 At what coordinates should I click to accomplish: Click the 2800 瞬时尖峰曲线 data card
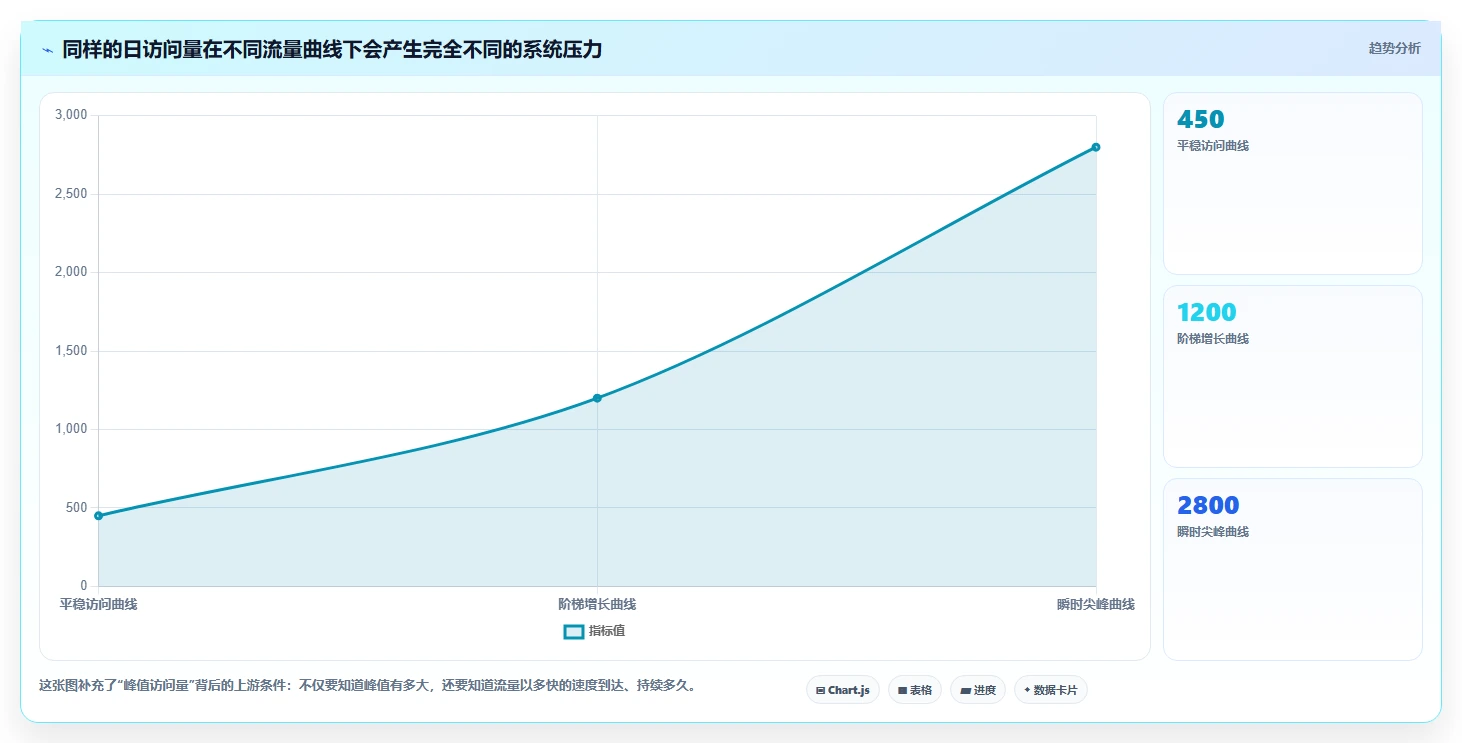(1292, 569)
